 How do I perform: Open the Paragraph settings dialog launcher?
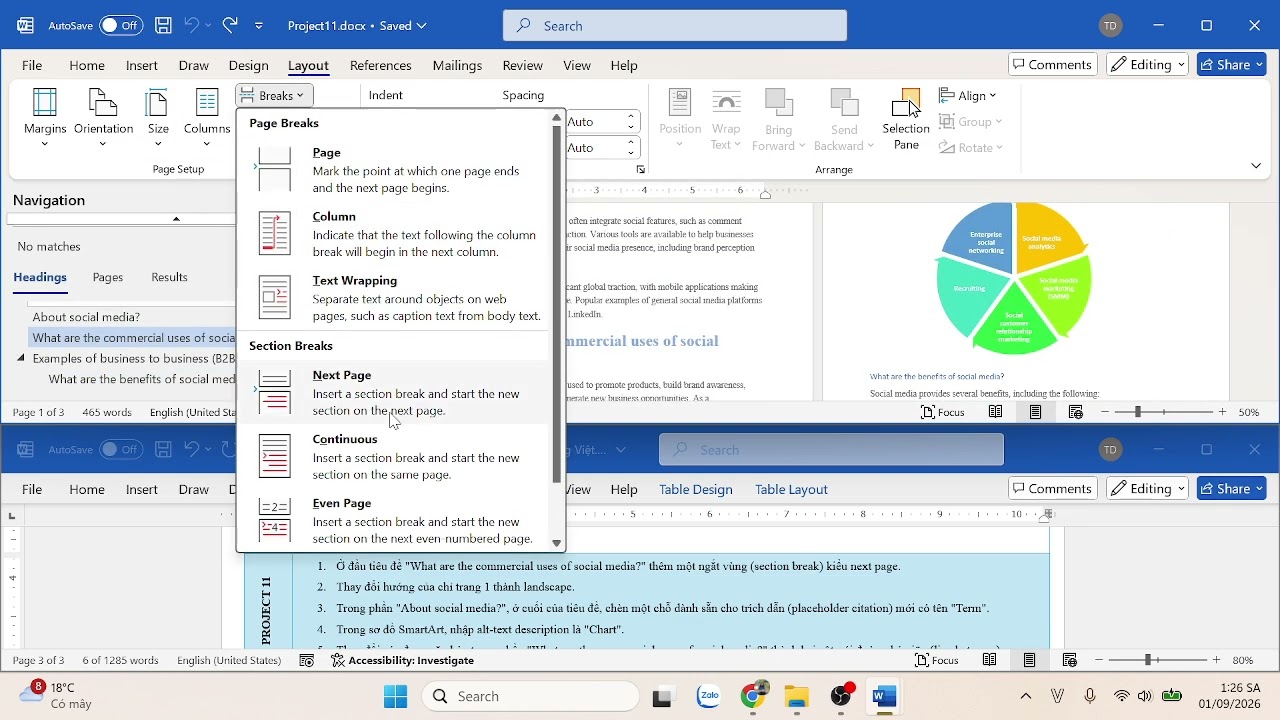(641, 170)
